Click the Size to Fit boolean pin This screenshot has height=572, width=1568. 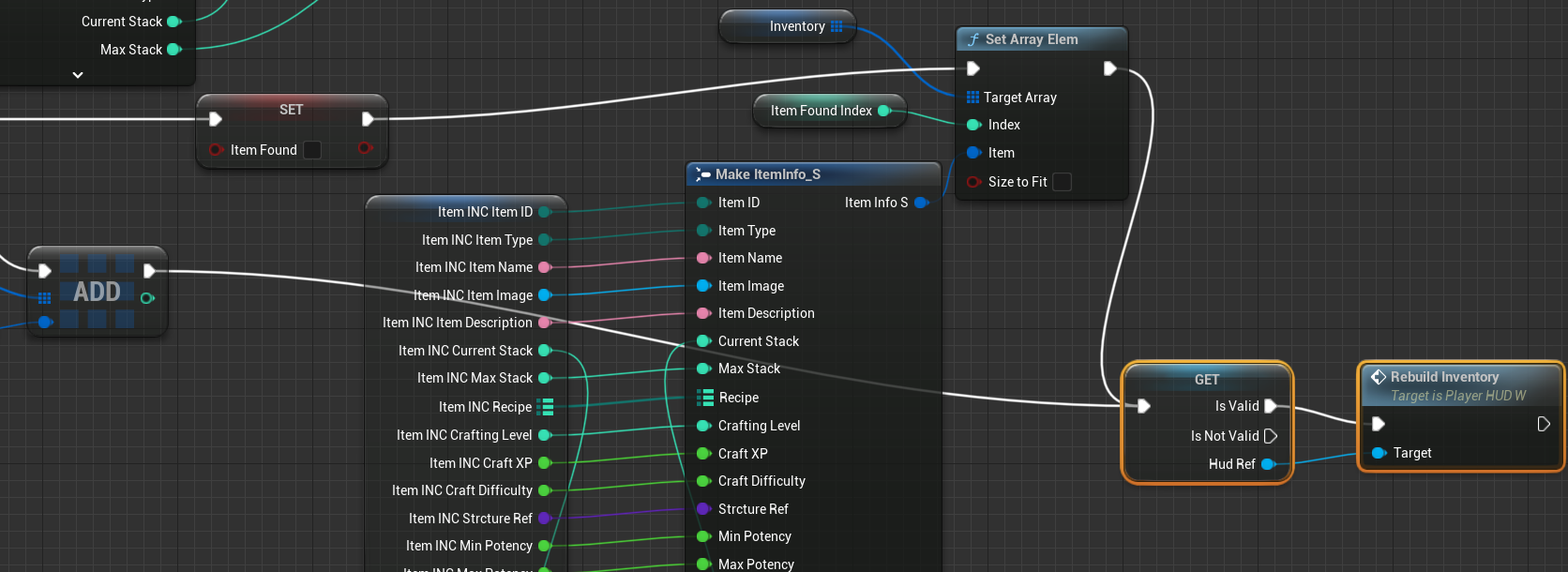pos(973,182)
